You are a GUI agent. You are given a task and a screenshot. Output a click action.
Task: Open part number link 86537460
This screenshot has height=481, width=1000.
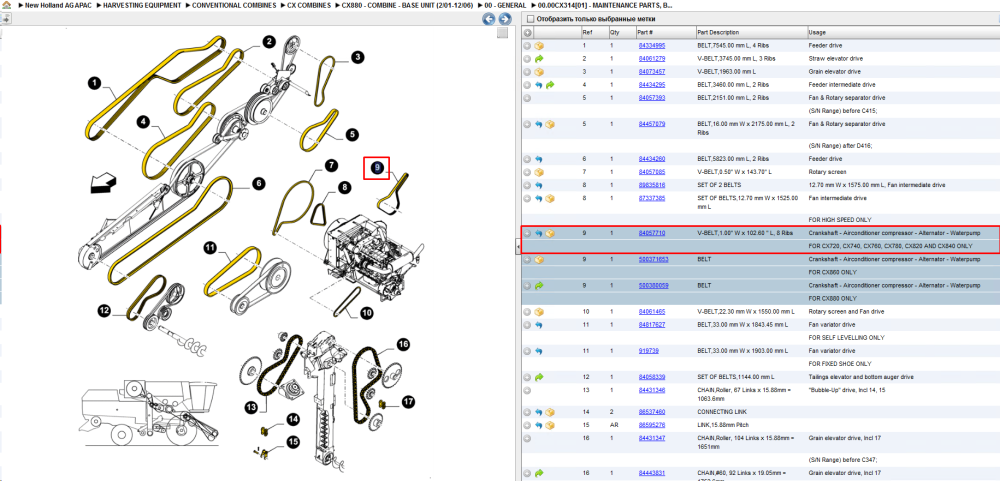pos(652,412)
